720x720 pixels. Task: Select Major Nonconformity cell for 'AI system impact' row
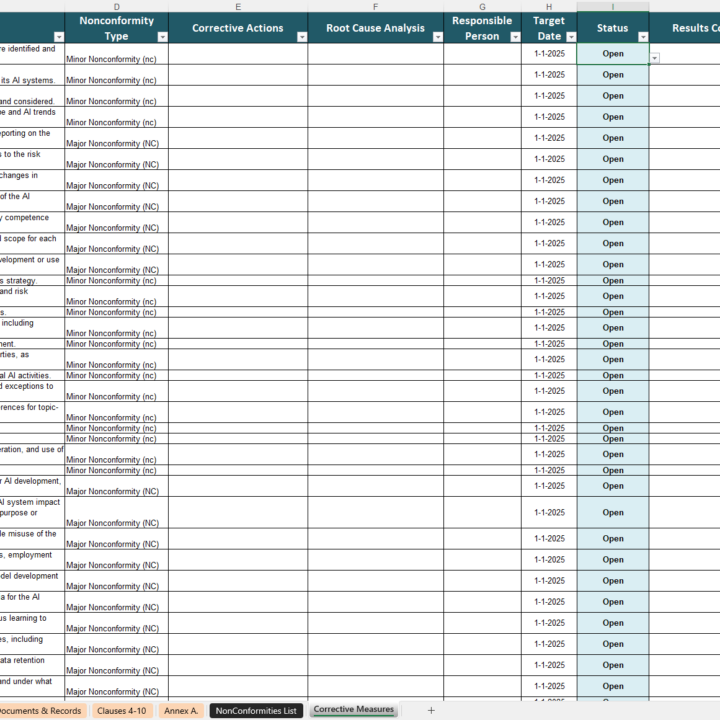coord(117,512)
